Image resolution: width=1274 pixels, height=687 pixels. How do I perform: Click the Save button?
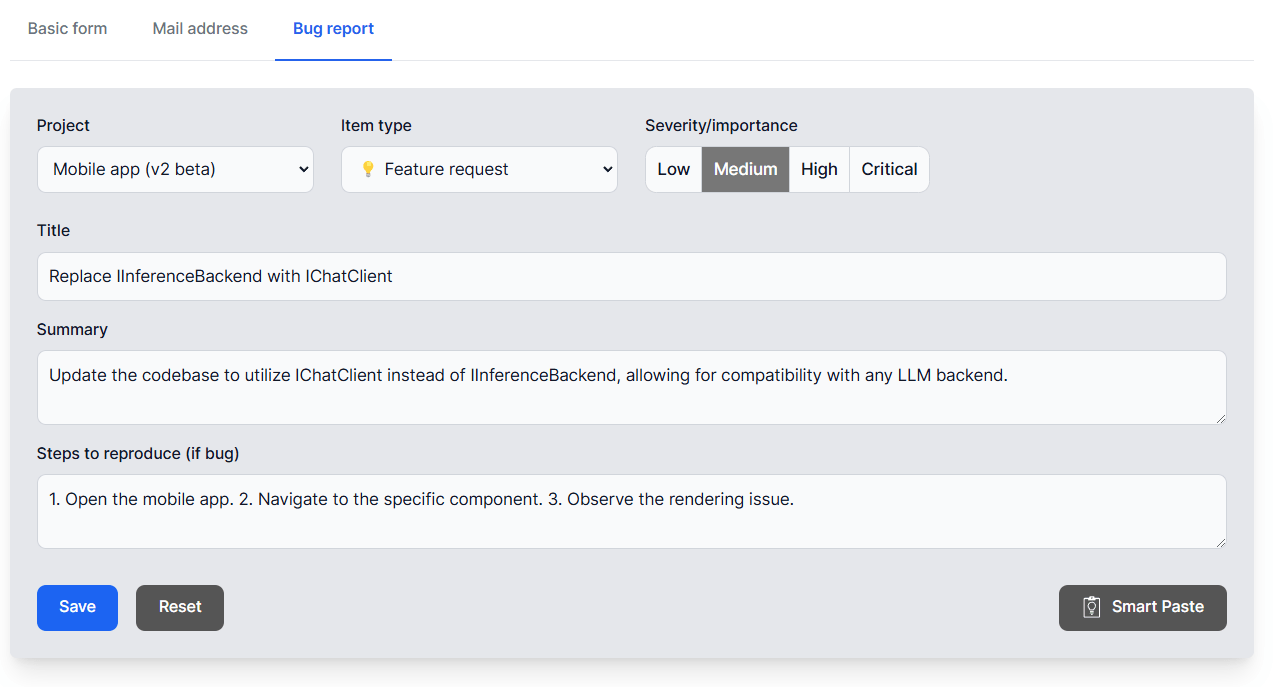click(77, 607)
